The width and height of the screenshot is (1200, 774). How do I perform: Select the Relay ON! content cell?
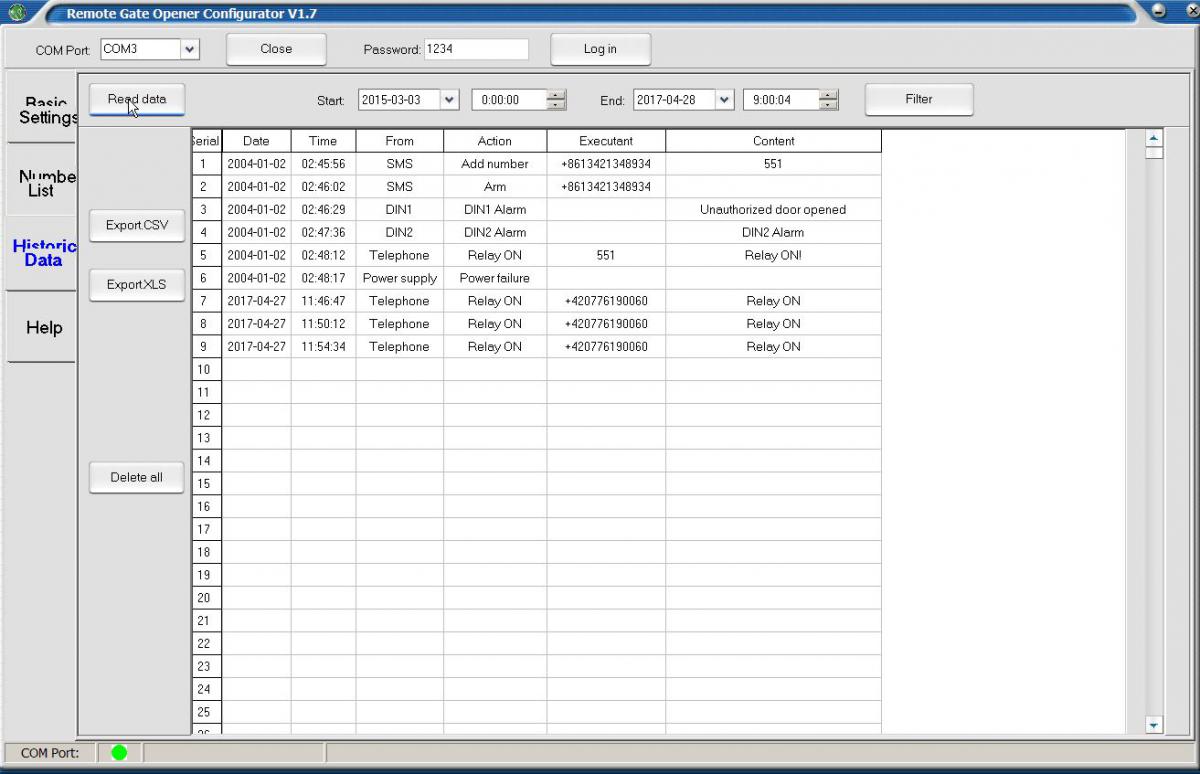(x=773, y=255)
